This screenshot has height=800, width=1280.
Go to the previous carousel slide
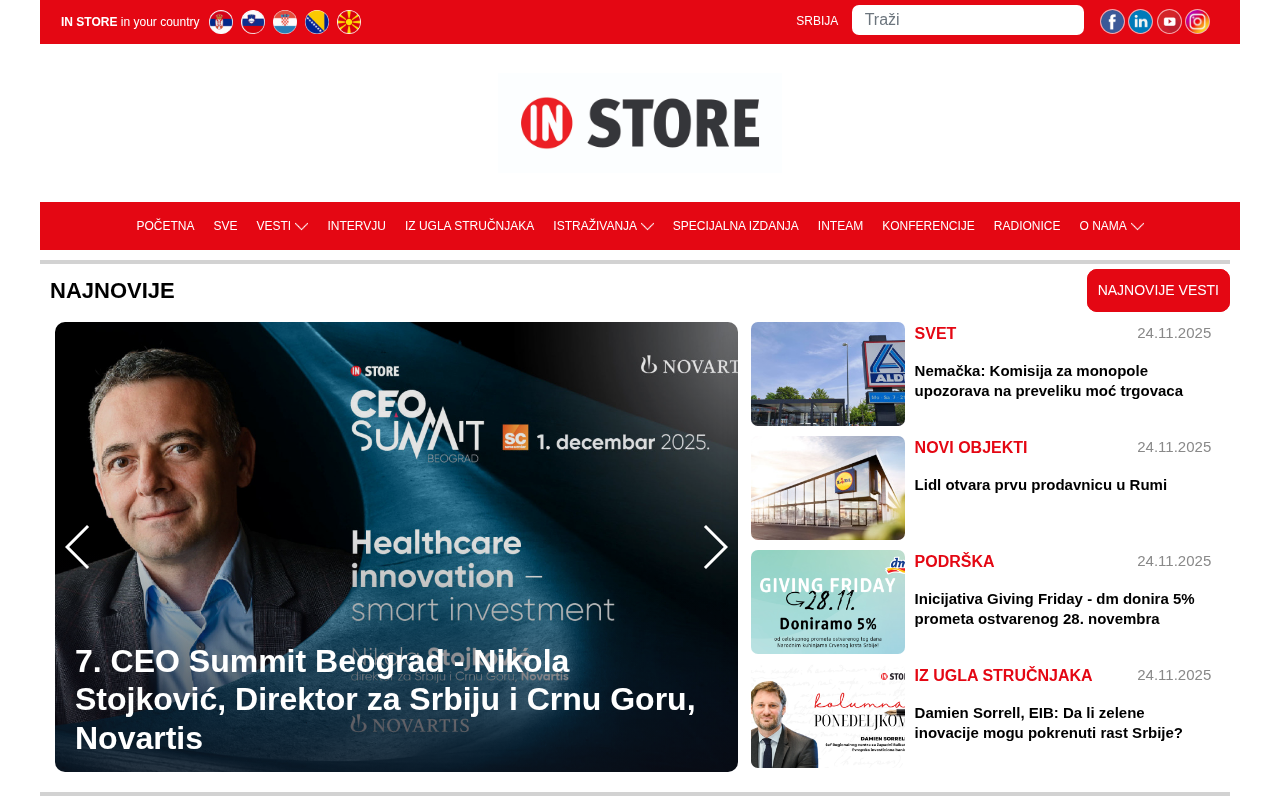click(x=77, y=547)
